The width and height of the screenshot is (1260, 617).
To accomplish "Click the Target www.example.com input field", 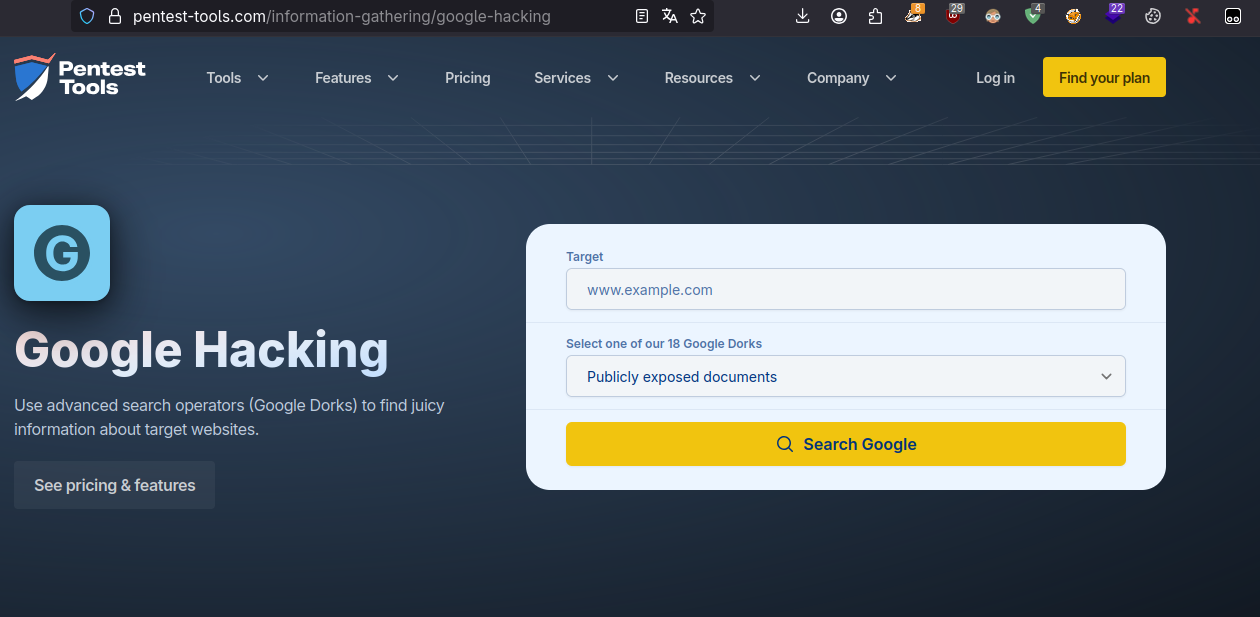I will click(846, 290).
